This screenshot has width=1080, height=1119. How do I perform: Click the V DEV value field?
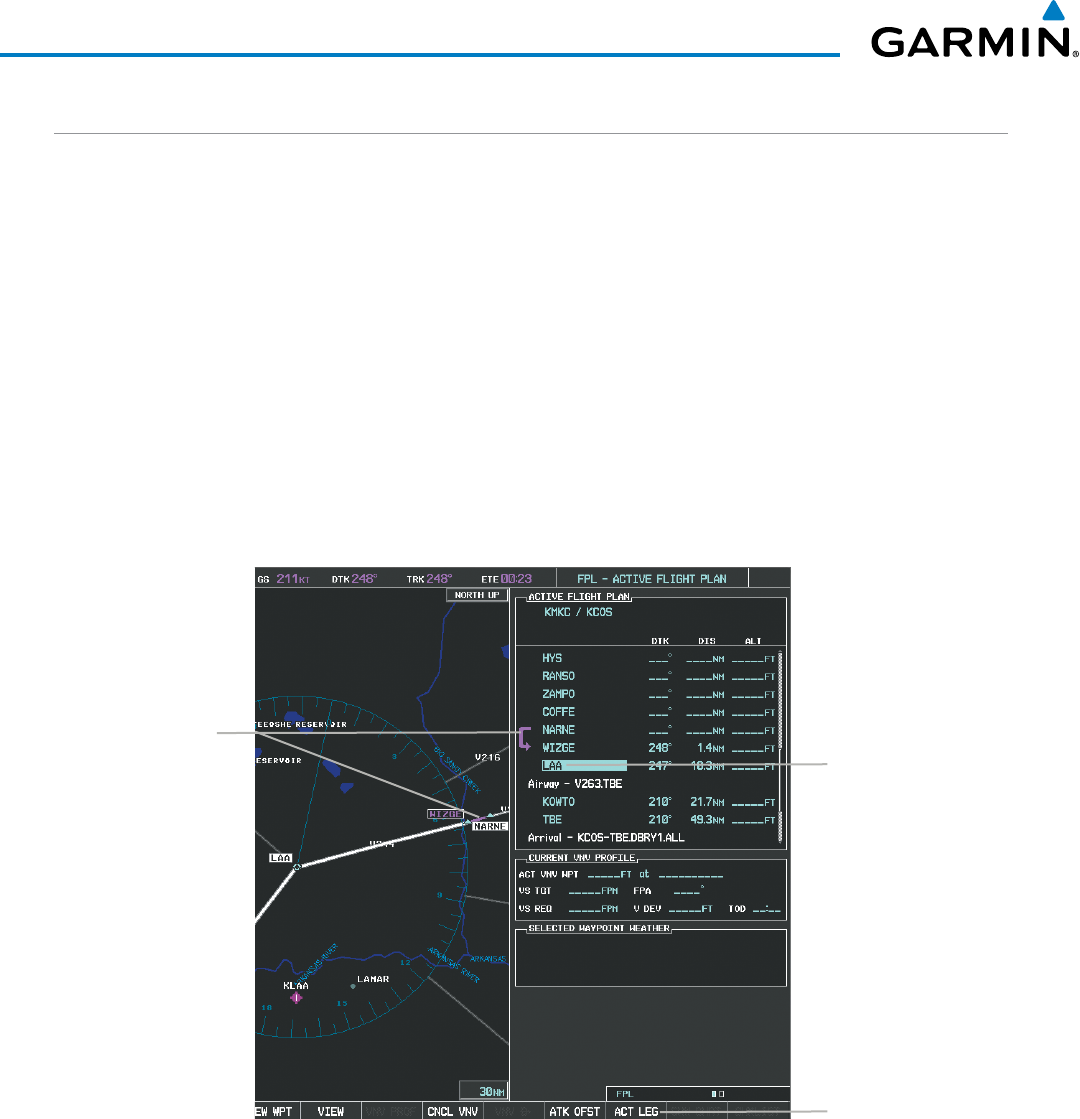[x=690, y=909]
